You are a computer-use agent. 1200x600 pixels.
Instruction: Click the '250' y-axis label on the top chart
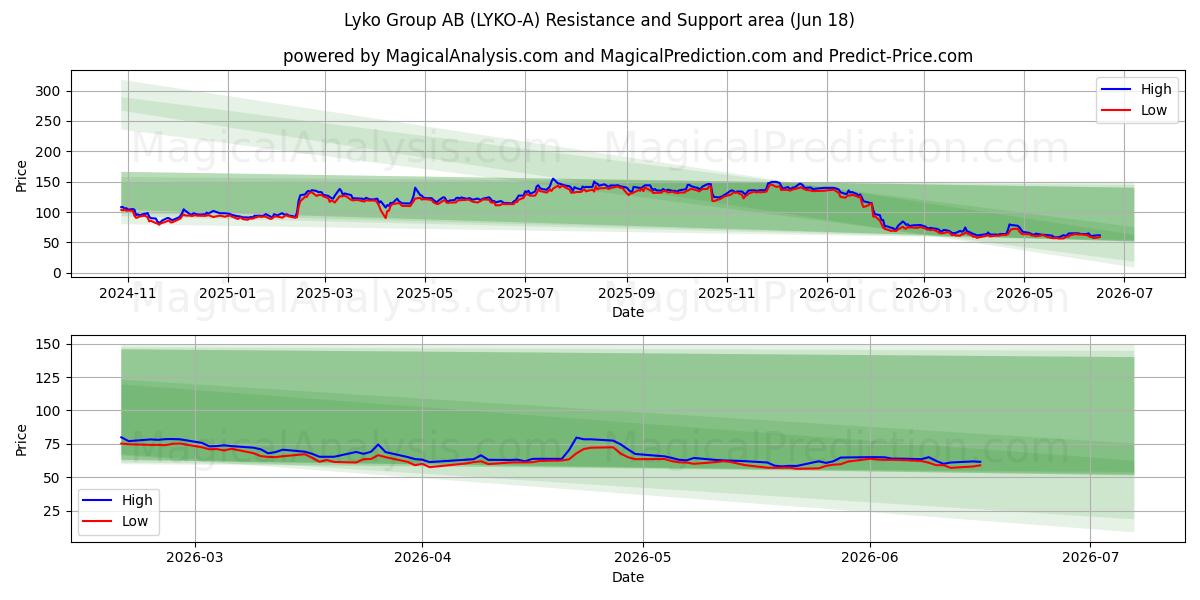click(x=49, y=121)
